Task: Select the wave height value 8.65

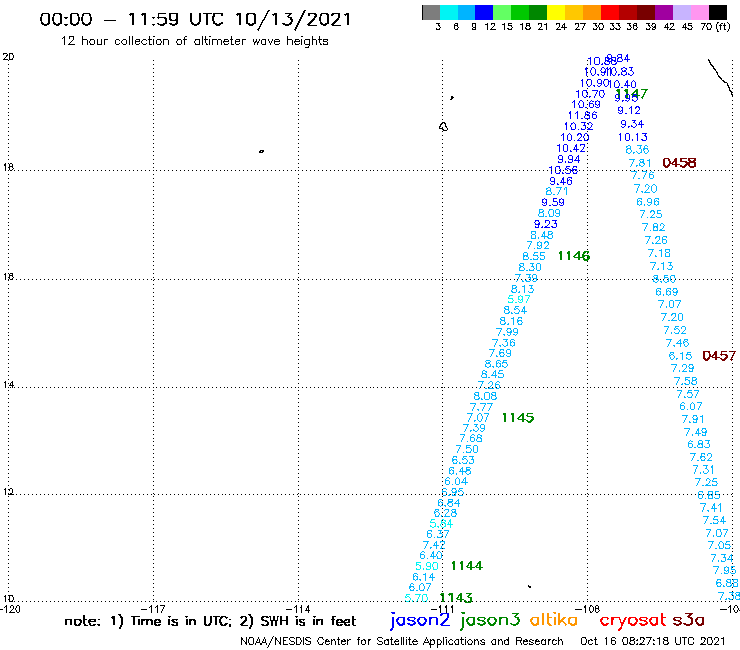Action: 496,364
